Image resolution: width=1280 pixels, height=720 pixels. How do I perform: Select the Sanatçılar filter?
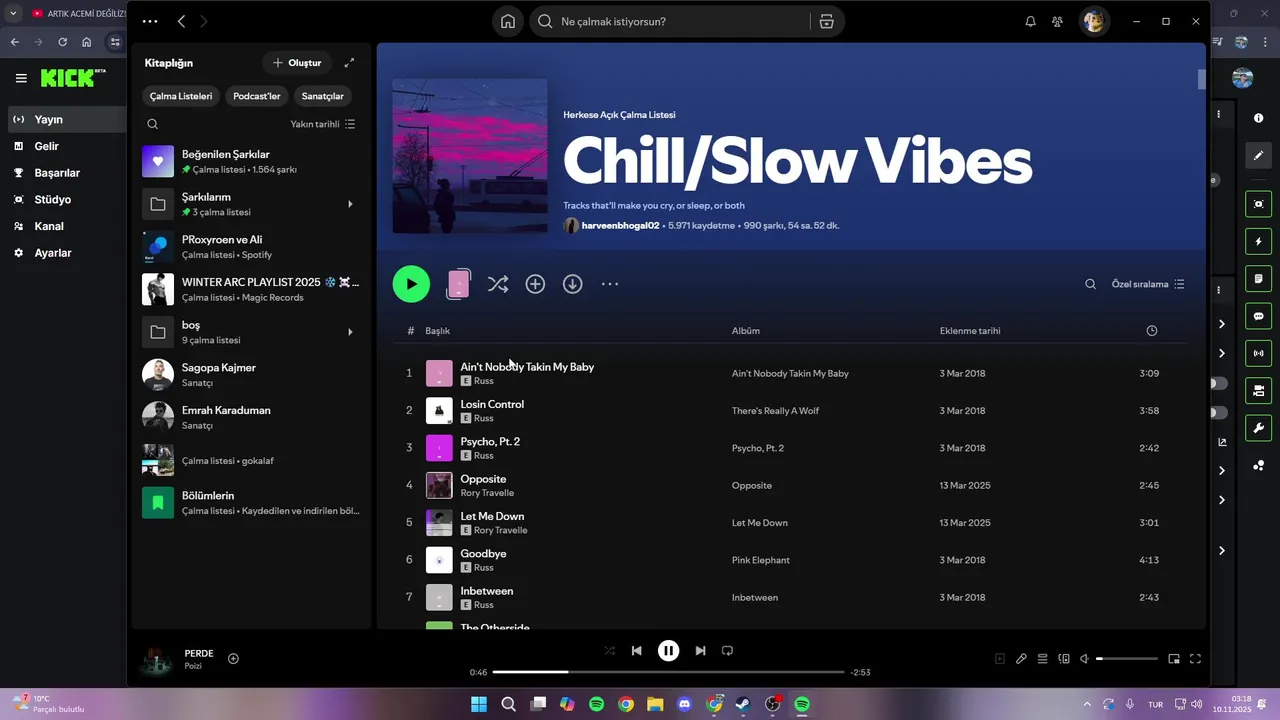[323, 96]
